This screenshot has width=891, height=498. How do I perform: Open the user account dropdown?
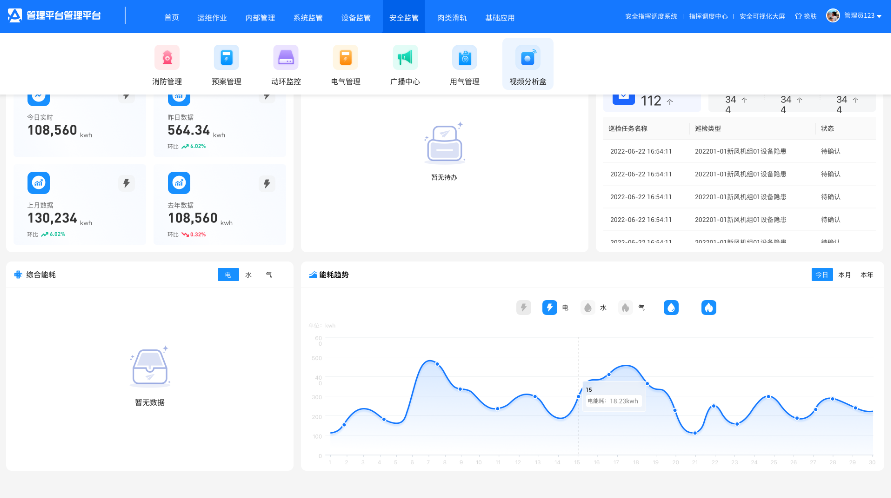[x=853, y=16]
